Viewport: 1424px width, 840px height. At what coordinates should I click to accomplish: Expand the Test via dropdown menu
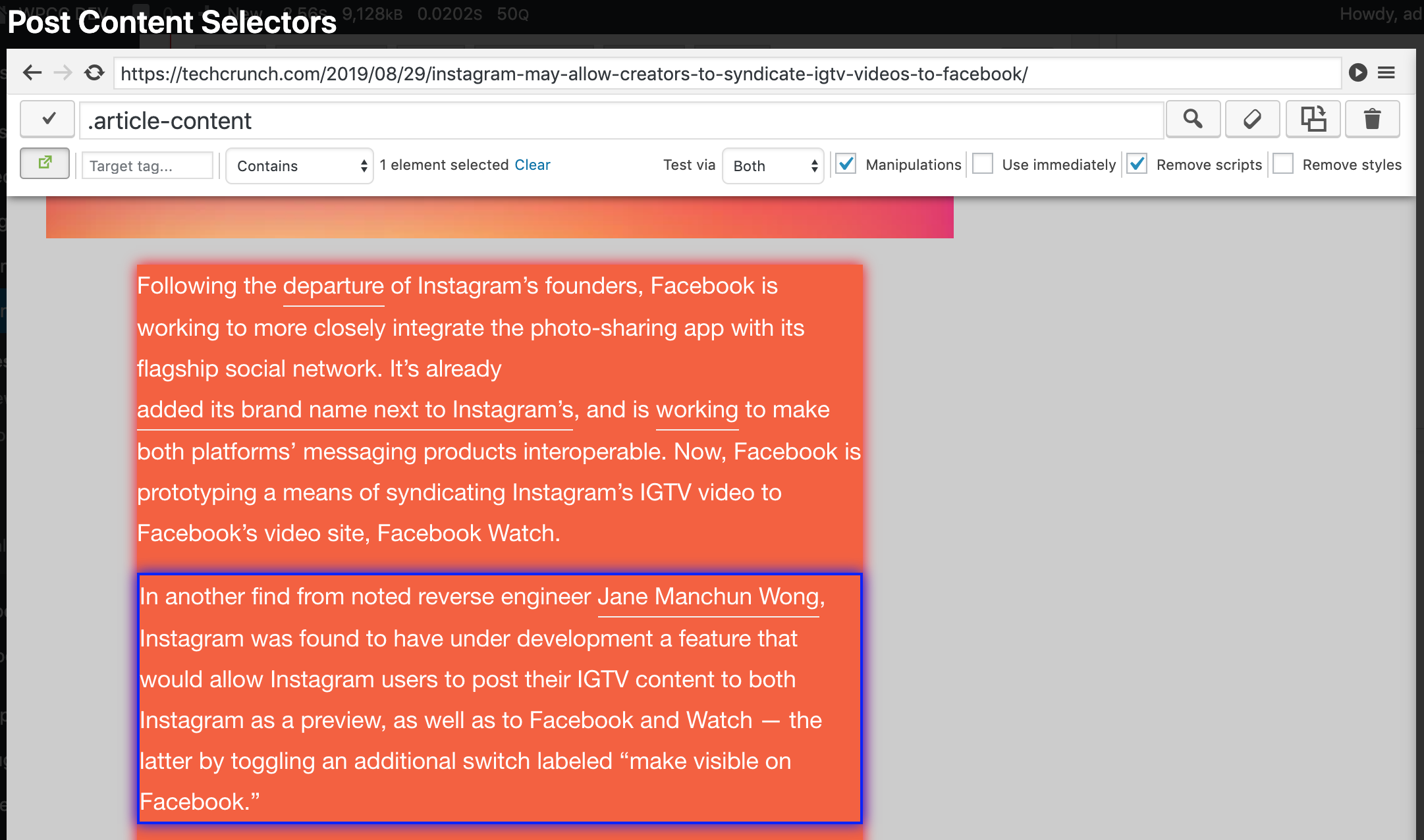pyautogui.click(x=775, y=165)
